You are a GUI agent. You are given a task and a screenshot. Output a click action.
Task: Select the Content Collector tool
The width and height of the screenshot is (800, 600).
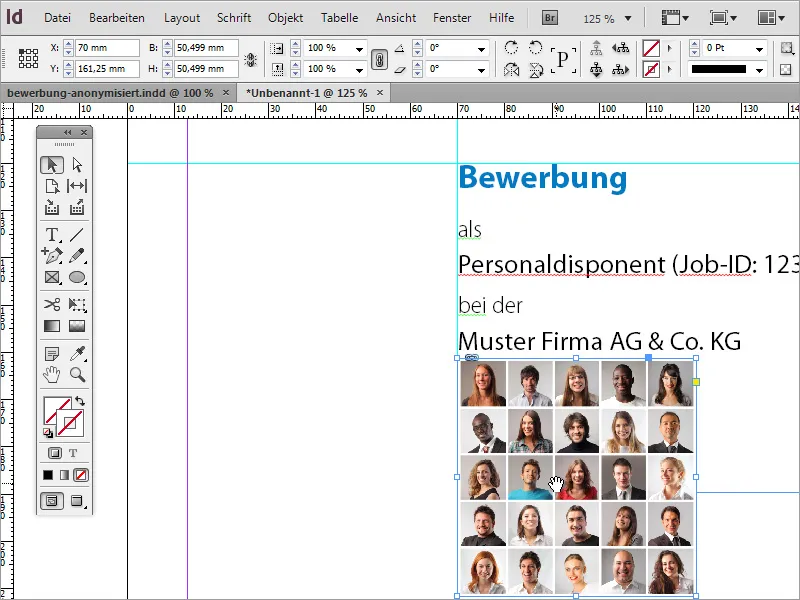click(52, 207)
